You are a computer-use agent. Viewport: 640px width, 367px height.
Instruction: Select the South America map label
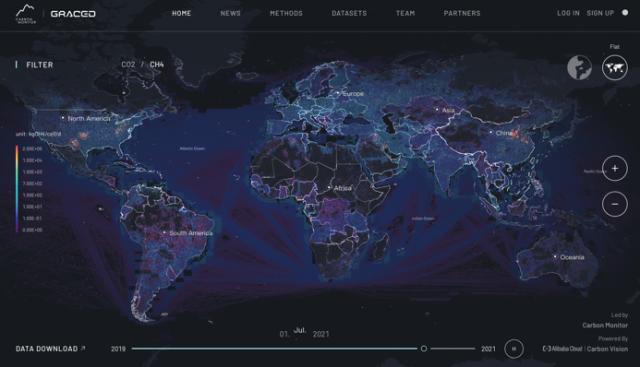coord(191,233)
